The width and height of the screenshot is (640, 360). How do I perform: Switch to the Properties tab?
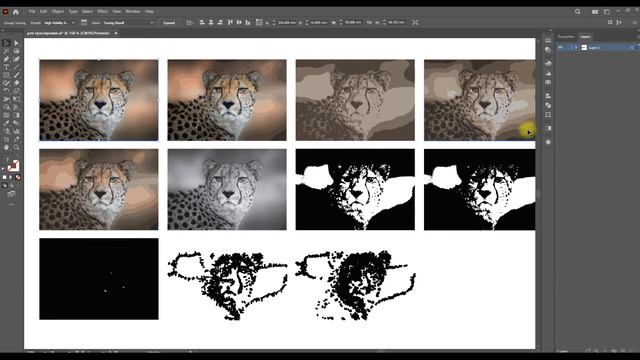click(566, 37)
